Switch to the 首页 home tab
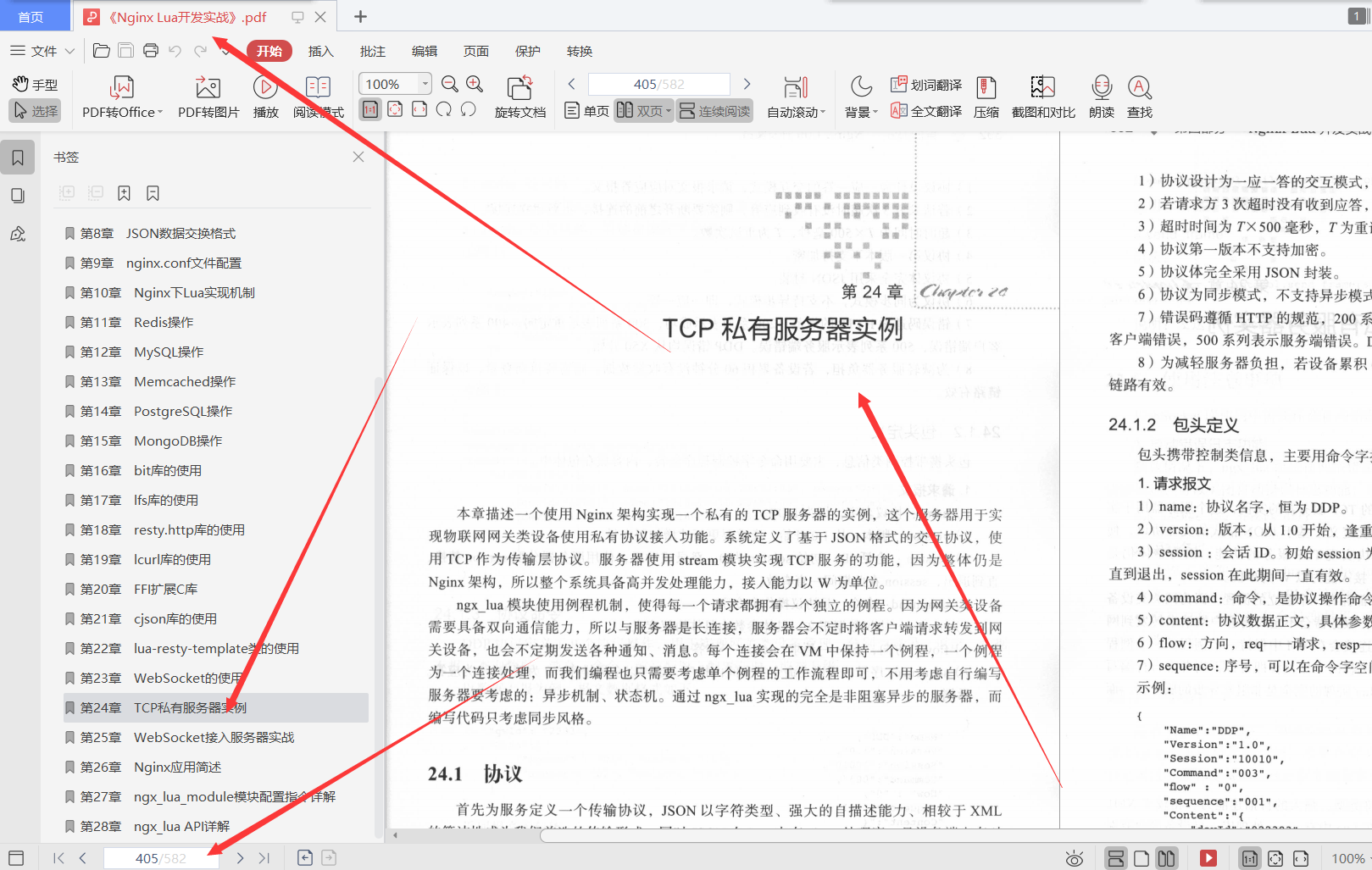1372x870 pixels. tap(34, 16)
